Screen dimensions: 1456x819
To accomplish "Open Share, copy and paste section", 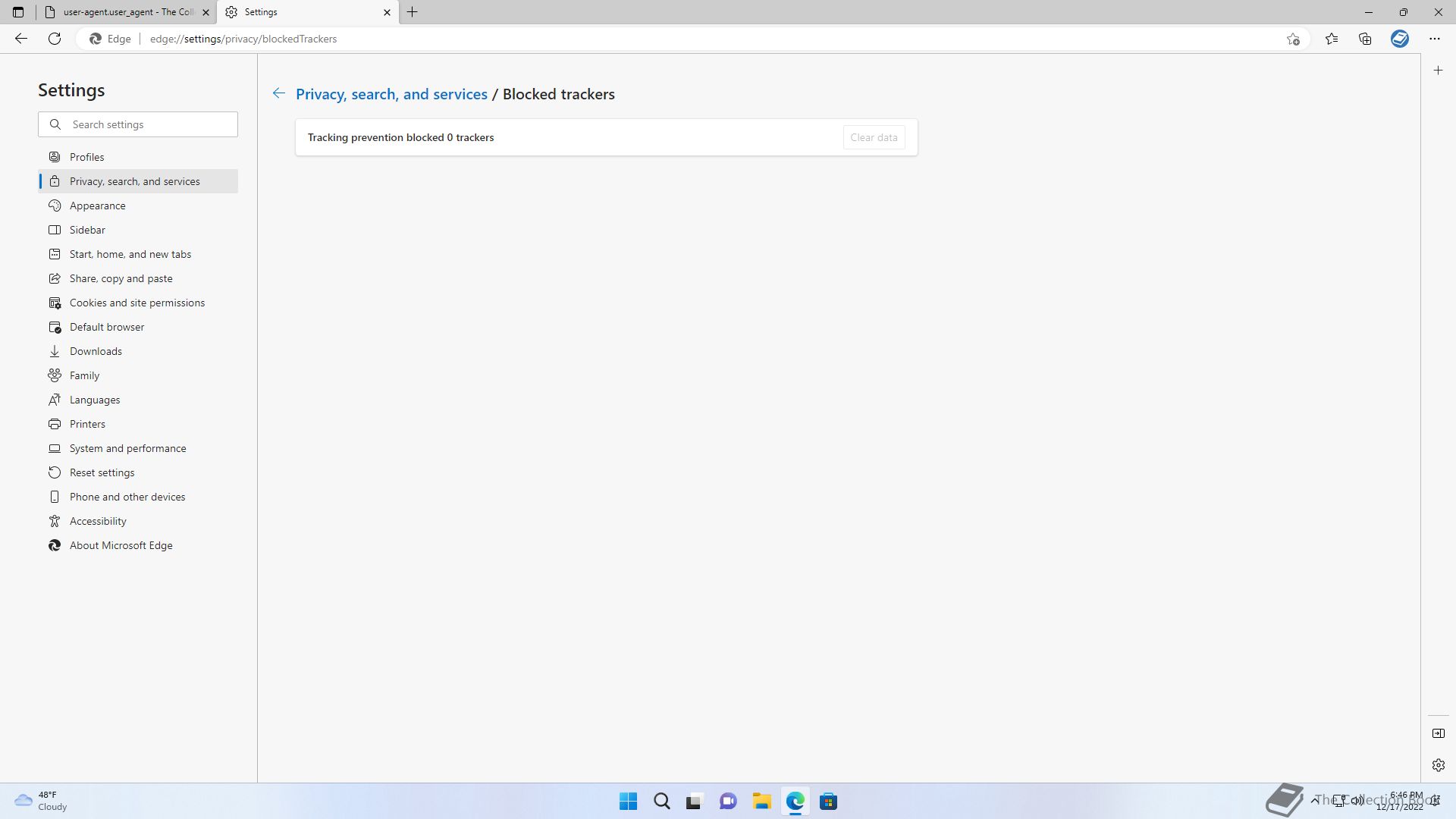I will (x=138, y=278).
